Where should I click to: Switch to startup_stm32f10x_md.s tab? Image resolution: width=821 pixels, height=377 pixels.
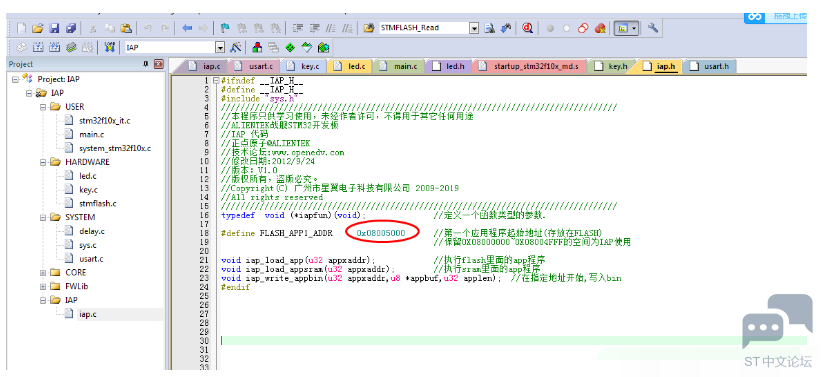tap(530, 66)
